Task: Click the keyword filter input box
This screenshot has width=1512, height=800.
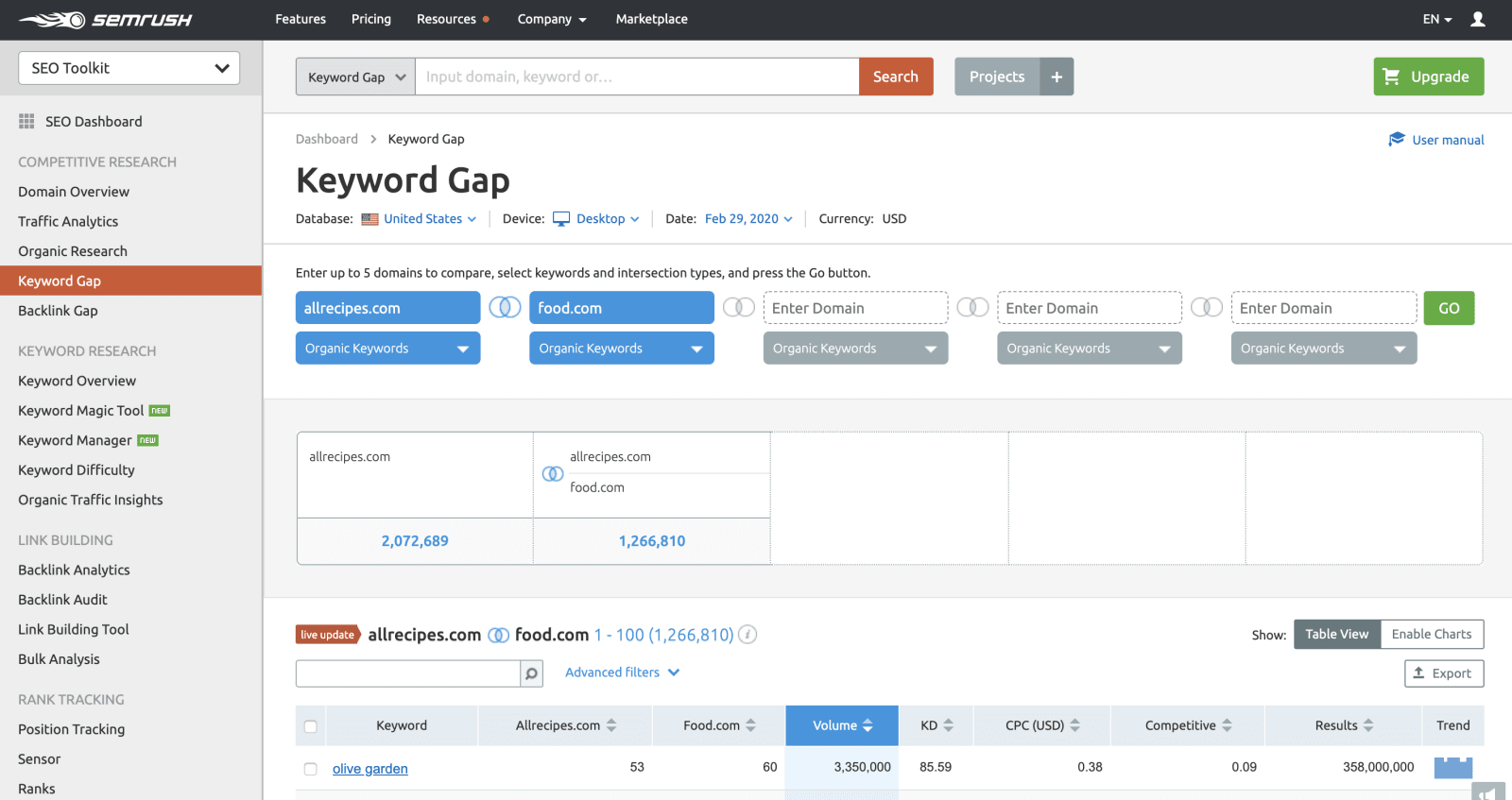Action: (x=408, y=673)
